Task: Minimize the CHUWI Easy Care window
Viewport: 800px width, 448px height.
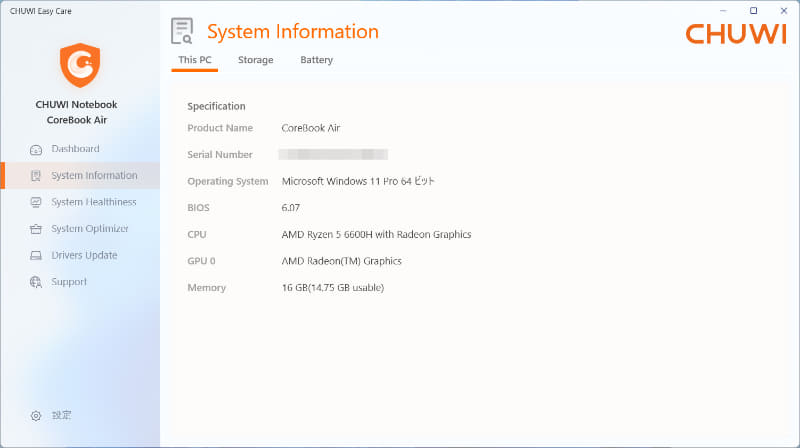Action: 723,11
